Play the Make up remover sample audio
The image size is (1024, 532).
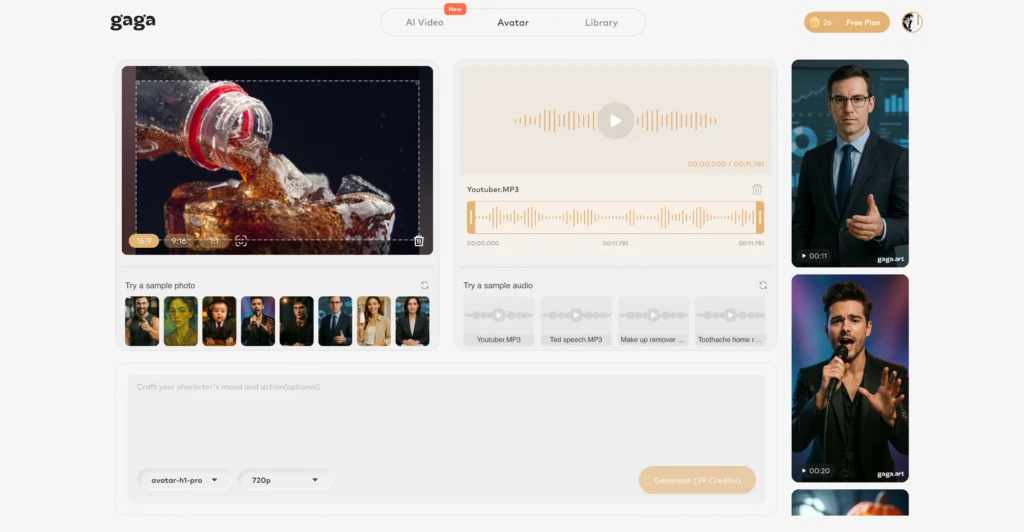653,315
